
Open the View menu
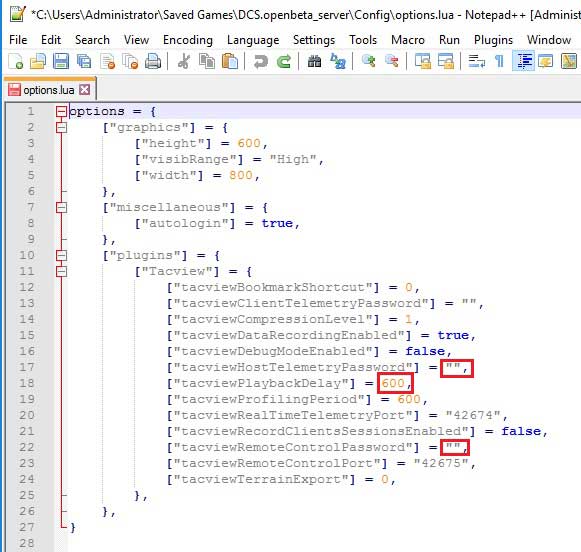[x=136, y=40]
